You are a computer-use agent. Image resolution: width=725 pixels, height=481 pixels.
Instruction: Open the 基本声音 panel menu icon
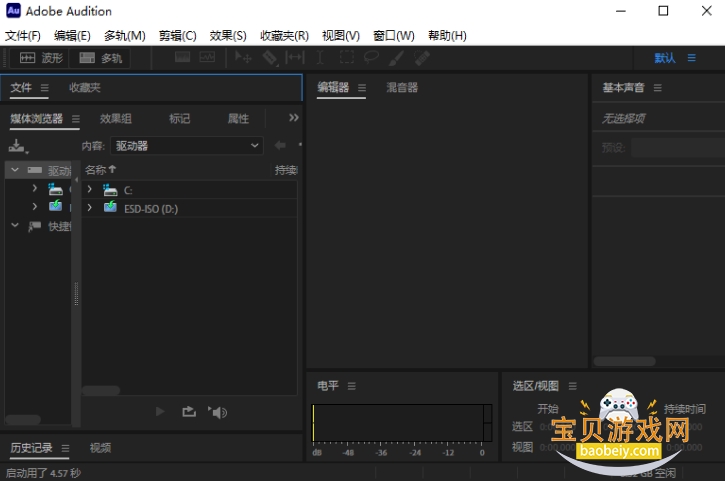(657, 87)
